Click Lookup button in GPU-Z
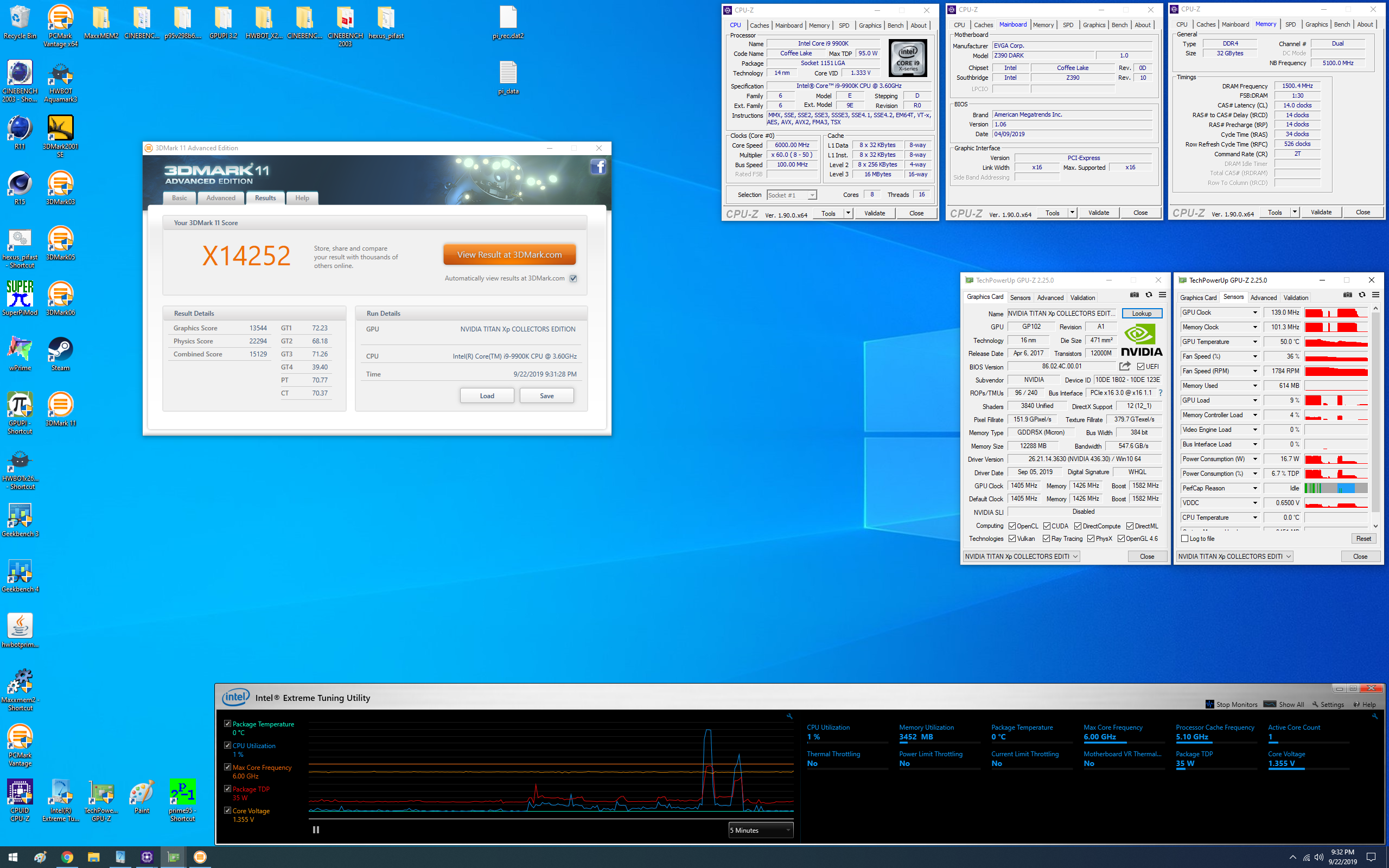 1142,314
